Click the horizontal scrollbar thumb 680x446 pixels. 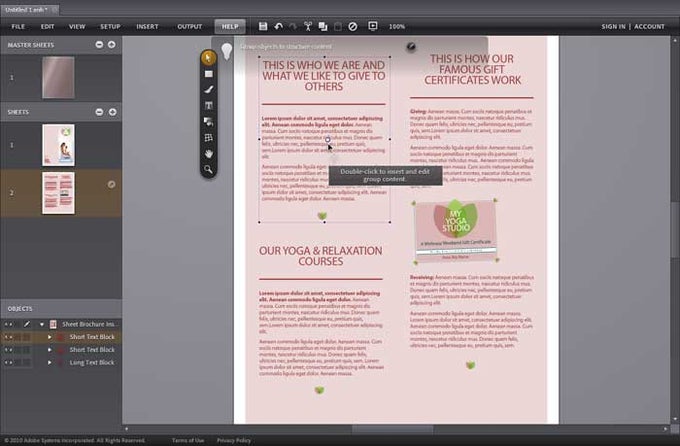click(x=392, y=429)
